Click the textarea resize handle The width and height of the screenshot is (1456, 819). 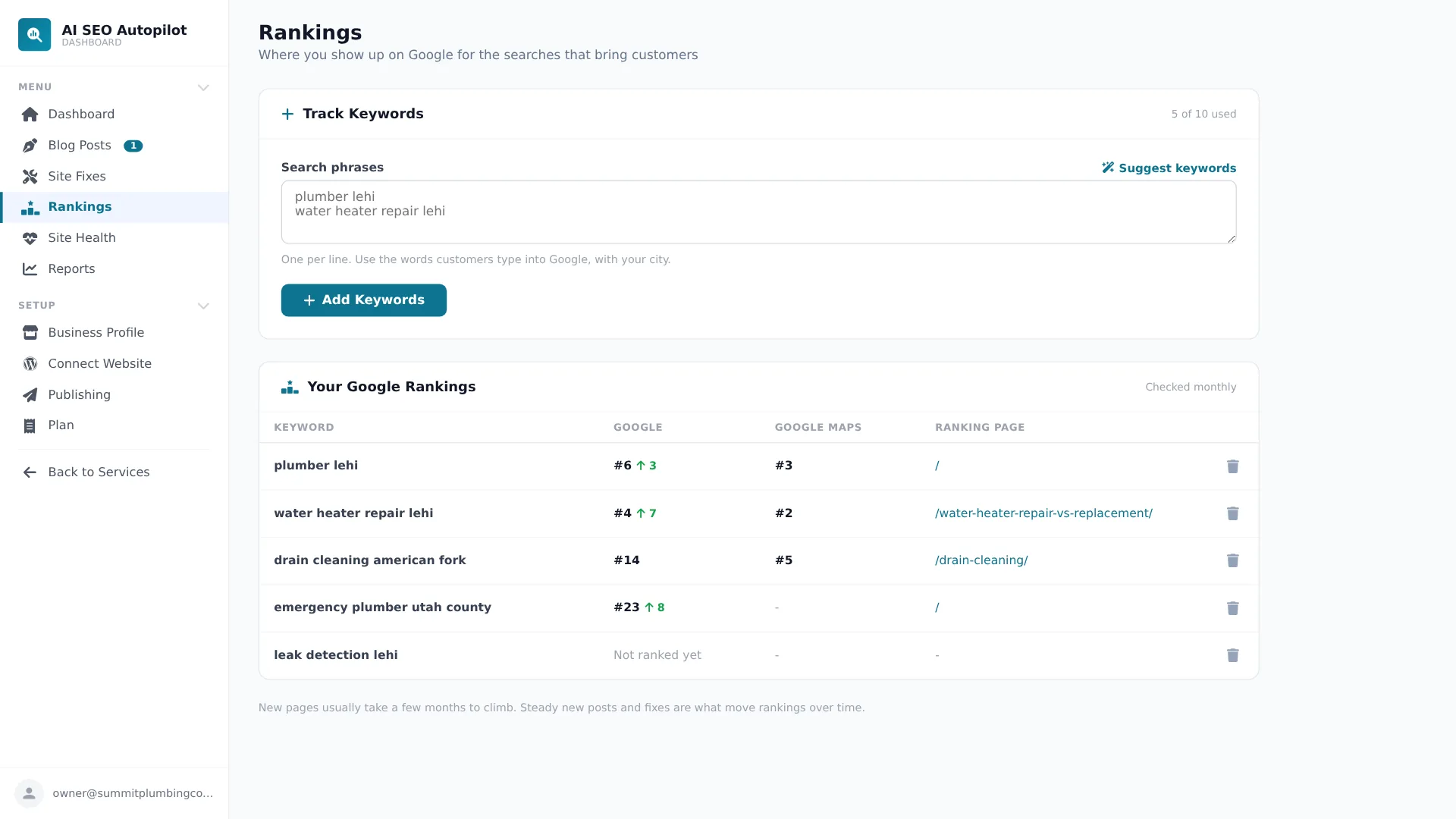[1231, 238]
